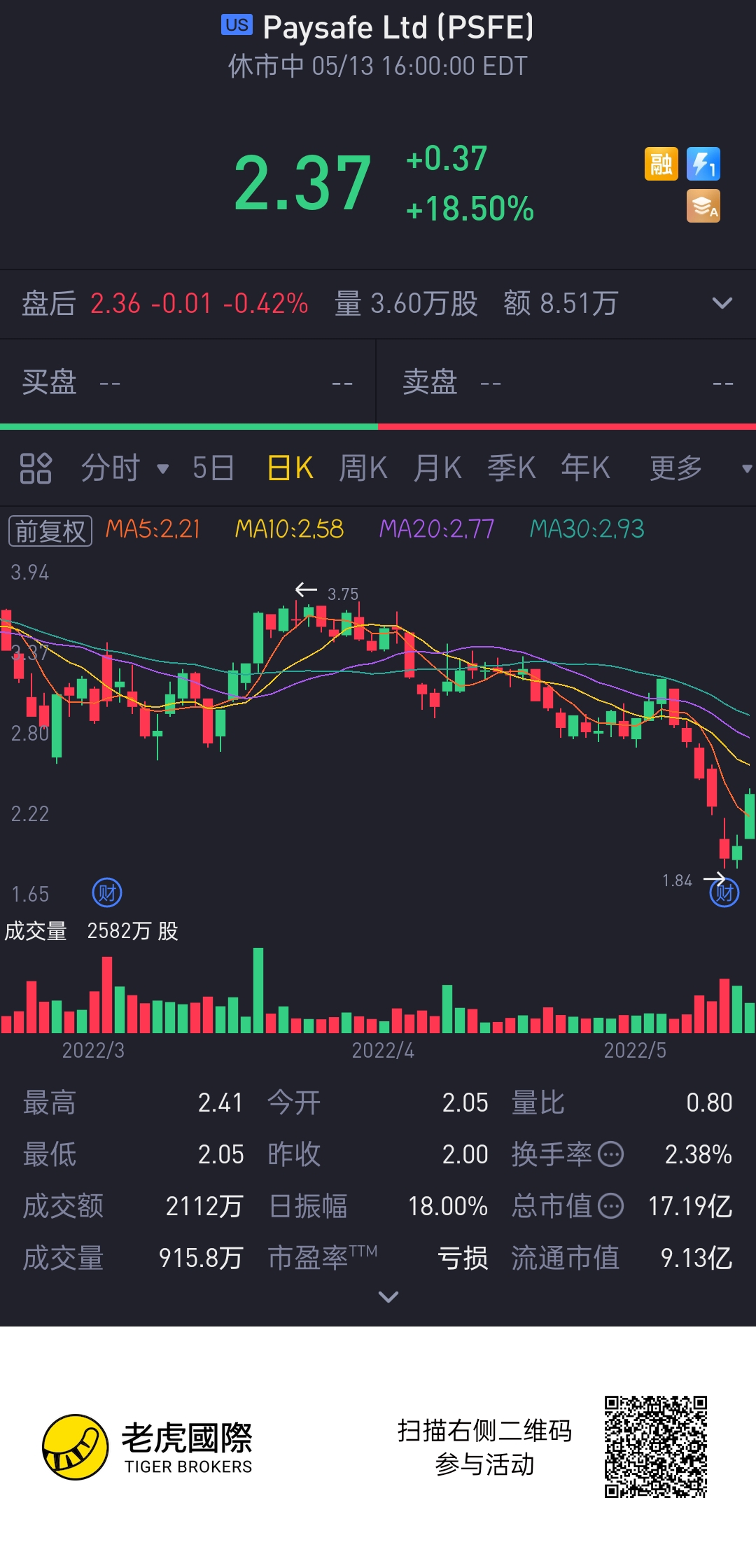Screen dimensions: 756x1568
Task: Tap the QR code image
Action: (656, 1447)
